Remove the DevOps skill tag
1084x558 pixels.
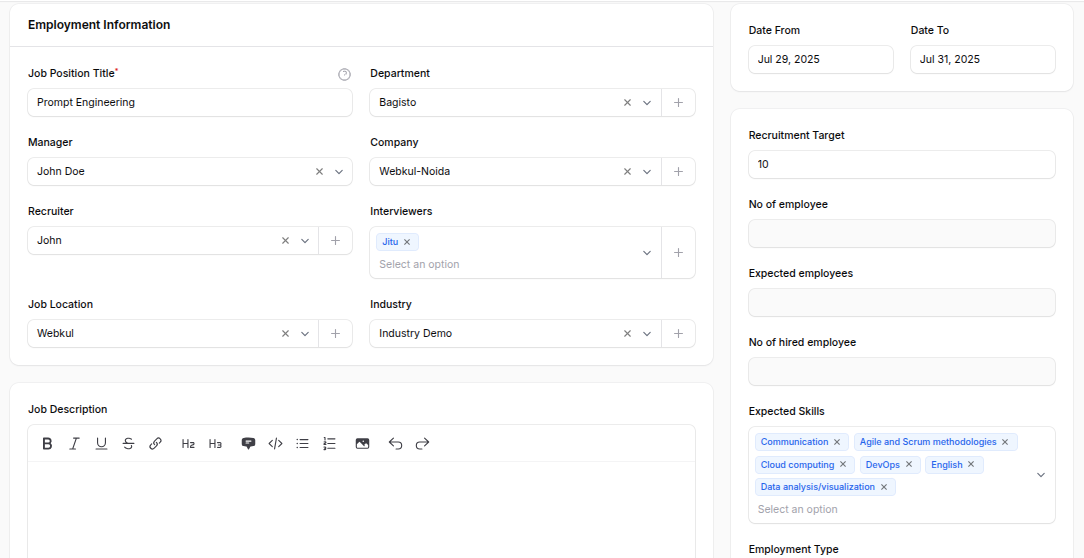coord(909,465)
